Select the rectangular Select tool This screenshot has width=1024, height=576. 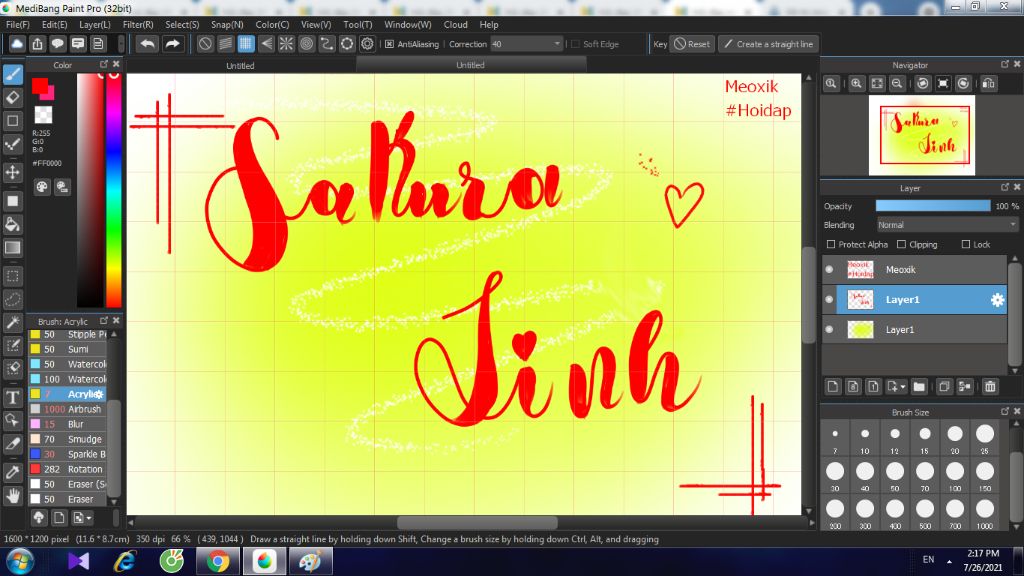(12, 276)
